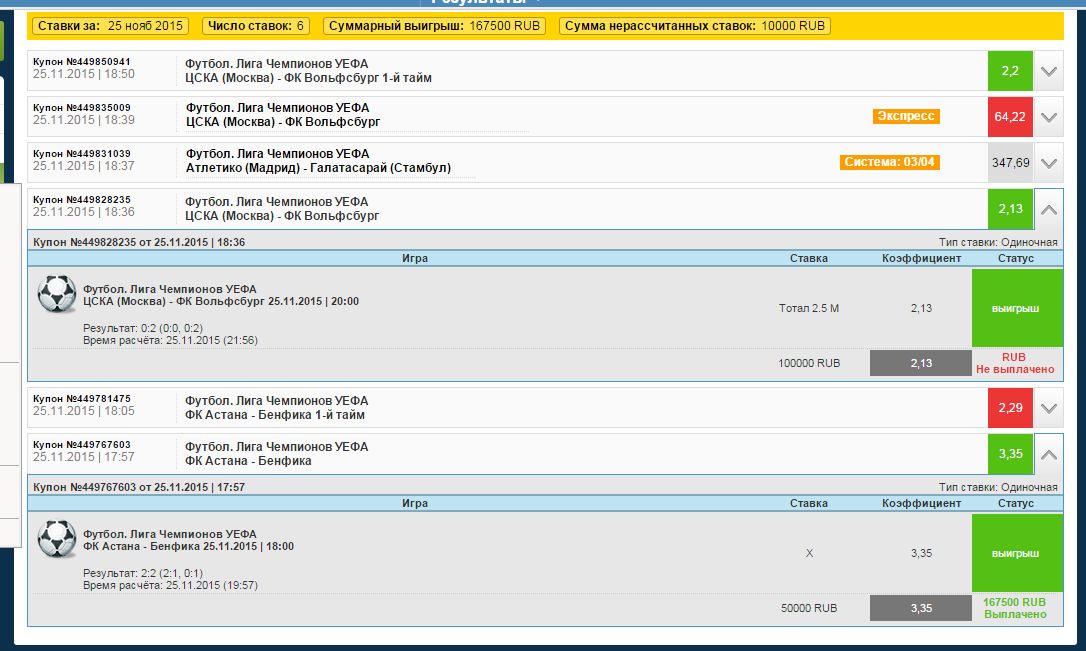Click 100000 RUB stake amount
Image resolution: width=1086 pixels, height=651 pixels.
pyautogui.click(x=809, y=363)
